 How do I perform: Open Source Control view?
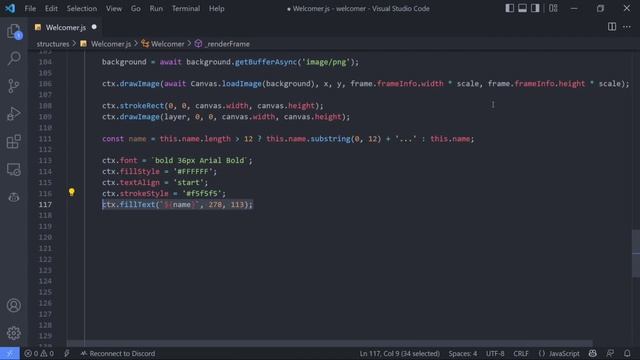13,86
